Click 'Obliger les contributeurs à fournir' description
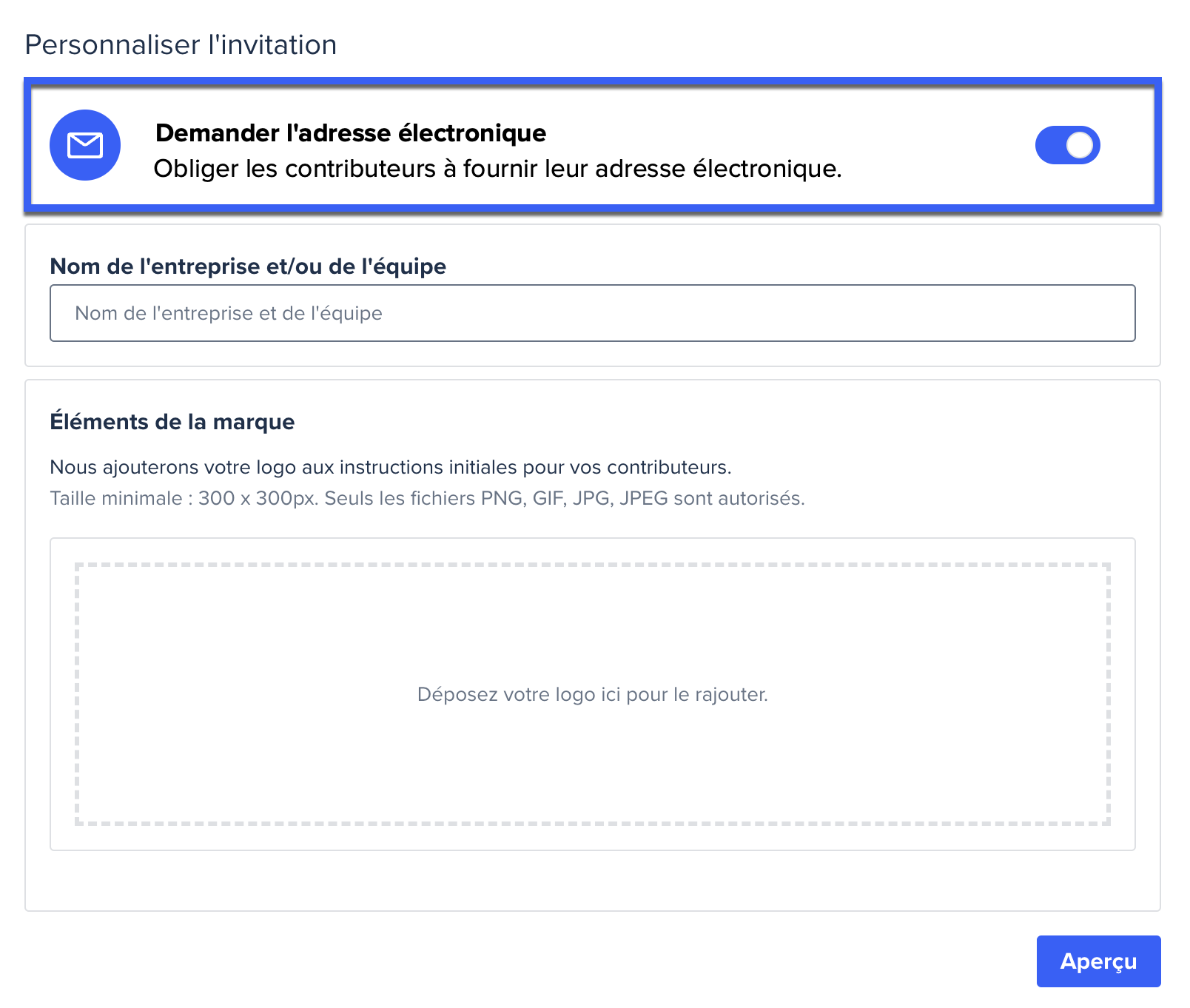Viewport: 1190px width, 1008px height. click(x=497, y=169)
